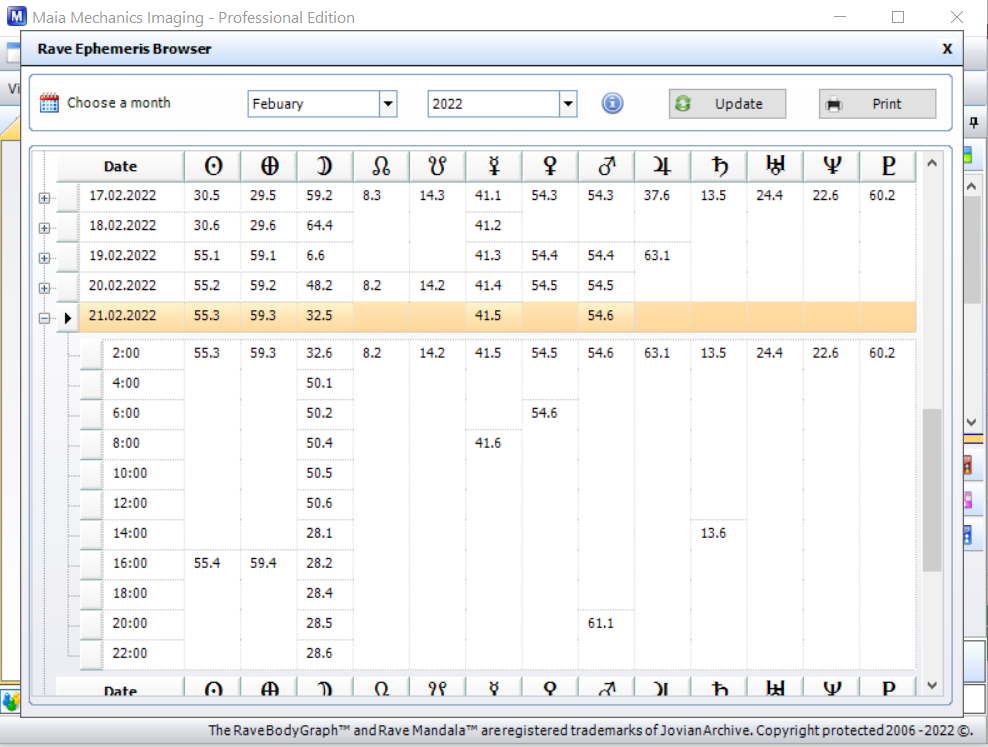The image size is (988, 747).
Task: Click the calendar icon beside Choose a month
Action: [x=49, y=103]
